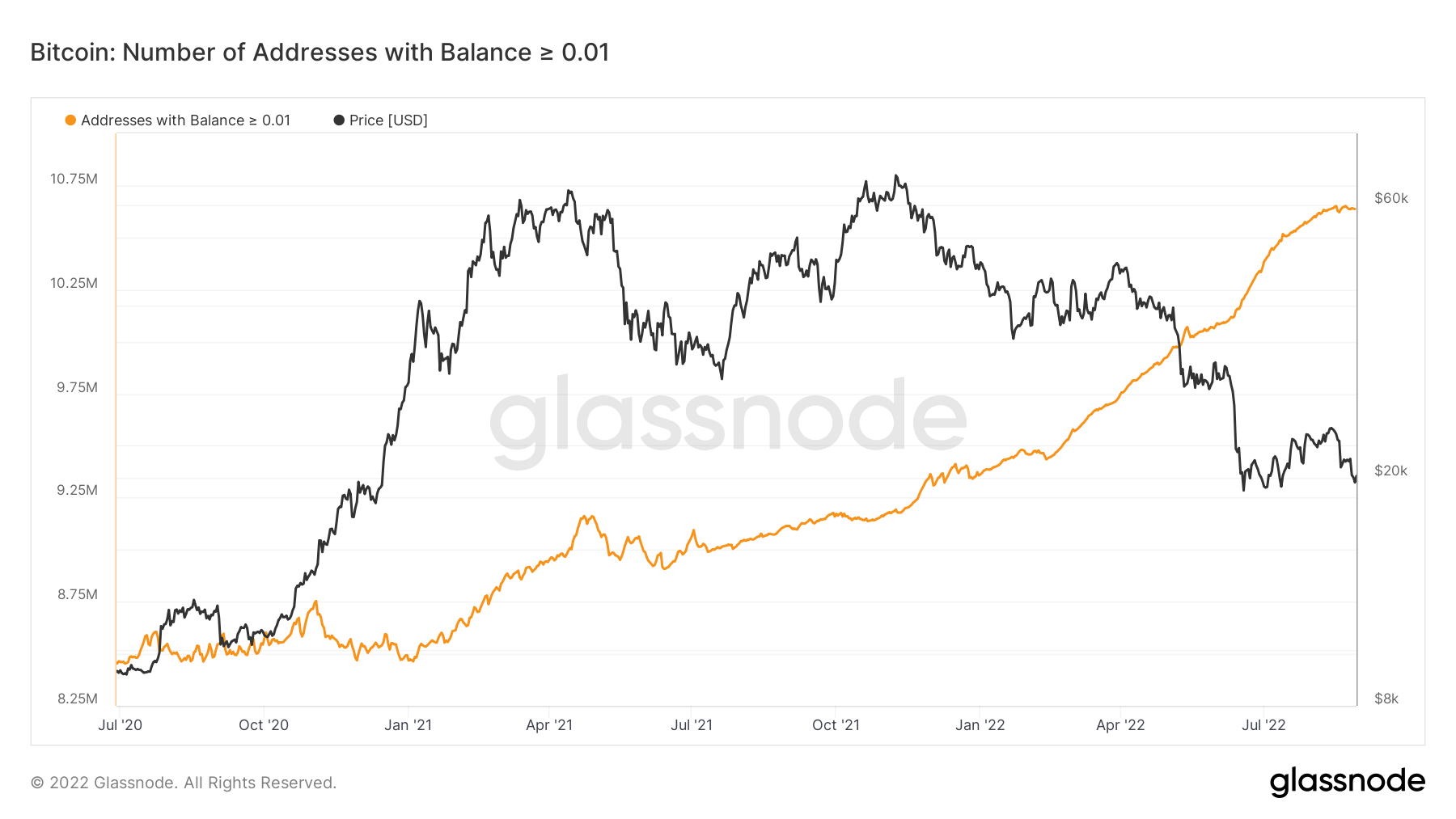The height and width of the screenshot is (819, 1456).
Task: Click the $8k price axis label
Action: (x=1386, y=699)
